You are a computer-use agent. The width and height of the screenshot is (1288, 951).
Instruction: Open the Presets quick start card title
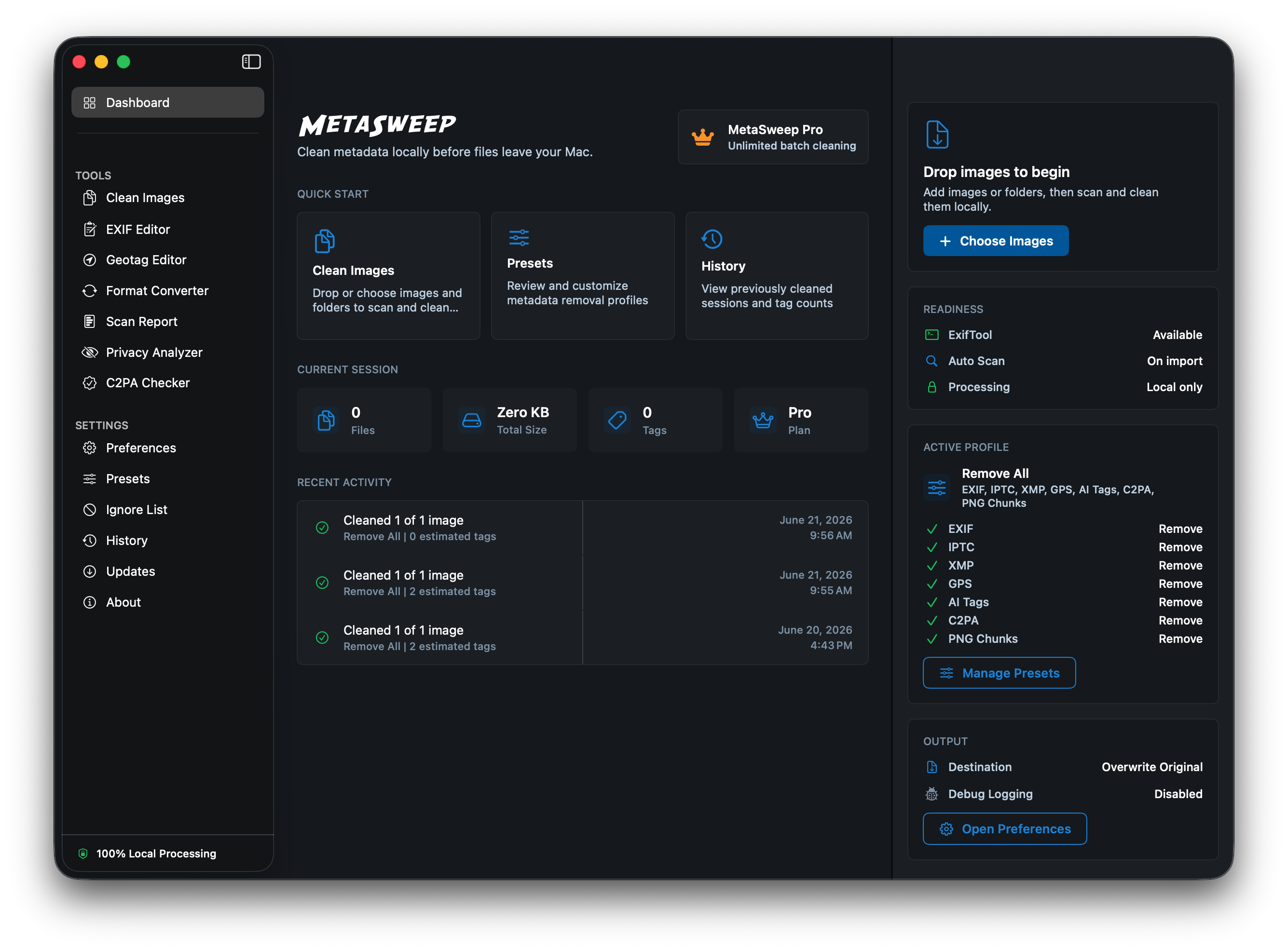530,263
